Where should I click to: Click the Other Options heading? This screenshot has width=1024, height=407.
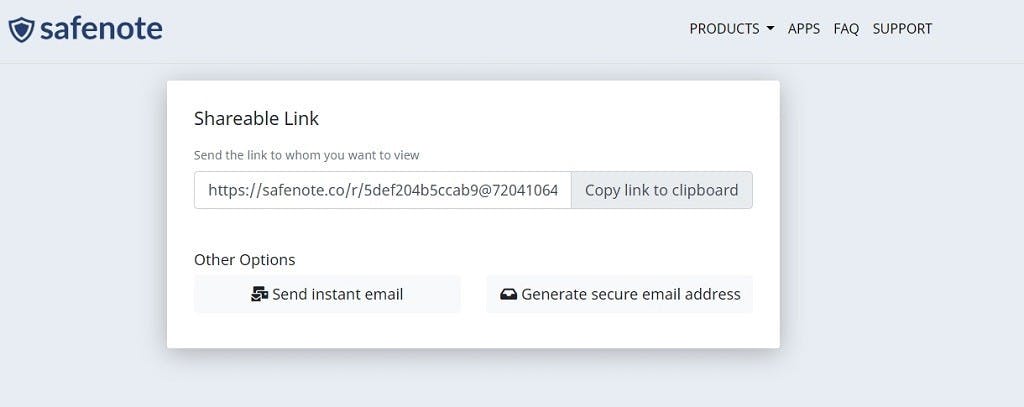pyautogui.click(x=245, y=259)
